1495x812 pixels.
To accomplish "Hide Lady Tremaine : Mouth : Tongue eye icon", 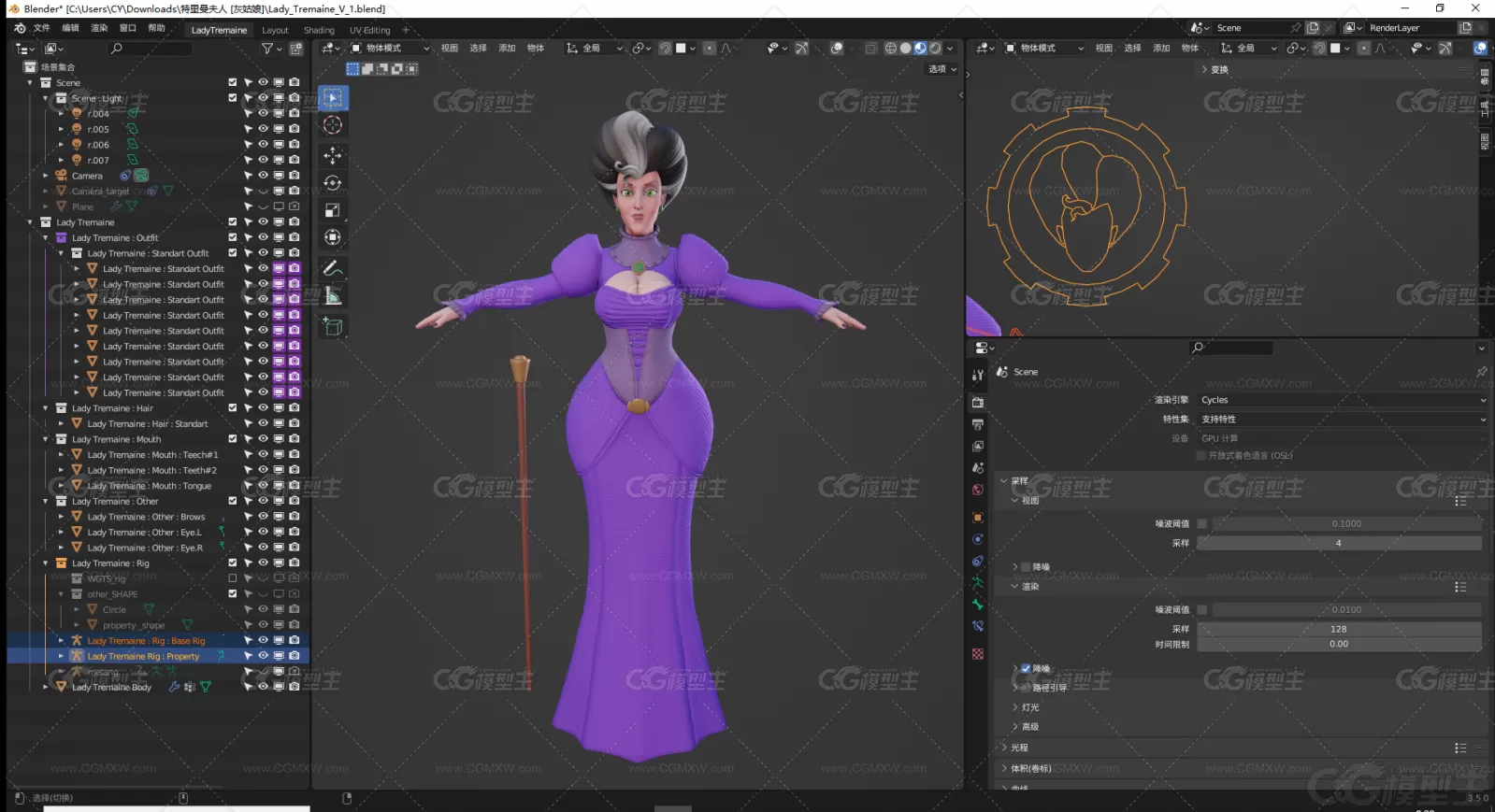I will point(264,486).
